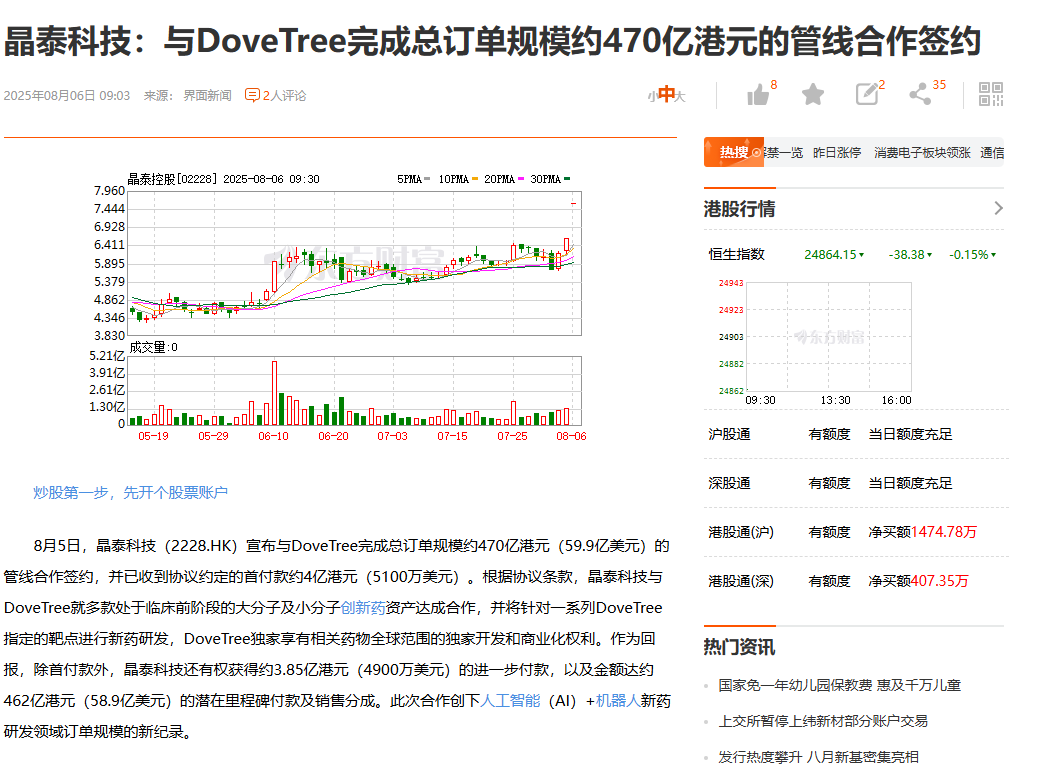This screenshot has height=776, width=1059.
Task: Open link 炒股第一步，先开个股票账户
Action: (x=130, y=492)
